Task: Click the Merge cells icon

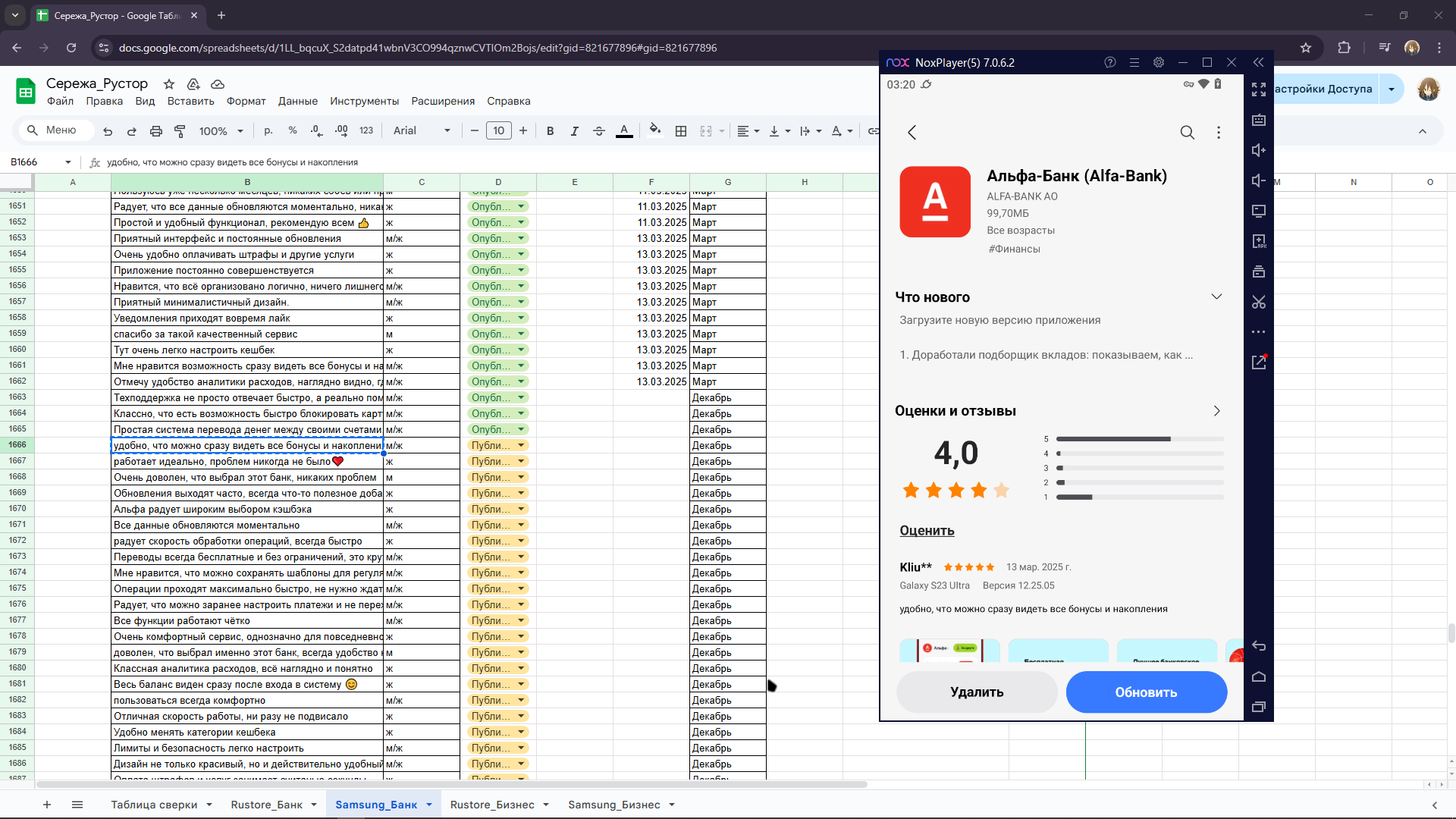Action: click(706, 131)
